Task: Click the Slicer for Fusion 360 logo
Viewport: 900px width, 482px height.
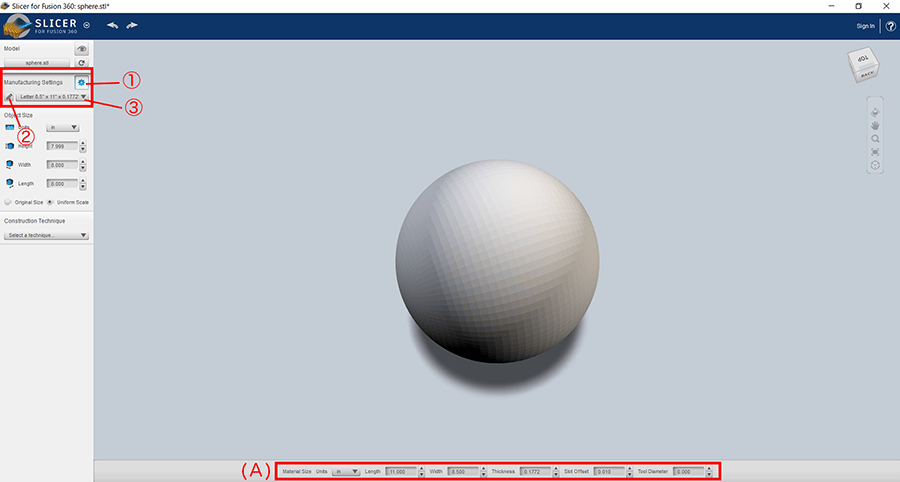Action: [40, 26]
